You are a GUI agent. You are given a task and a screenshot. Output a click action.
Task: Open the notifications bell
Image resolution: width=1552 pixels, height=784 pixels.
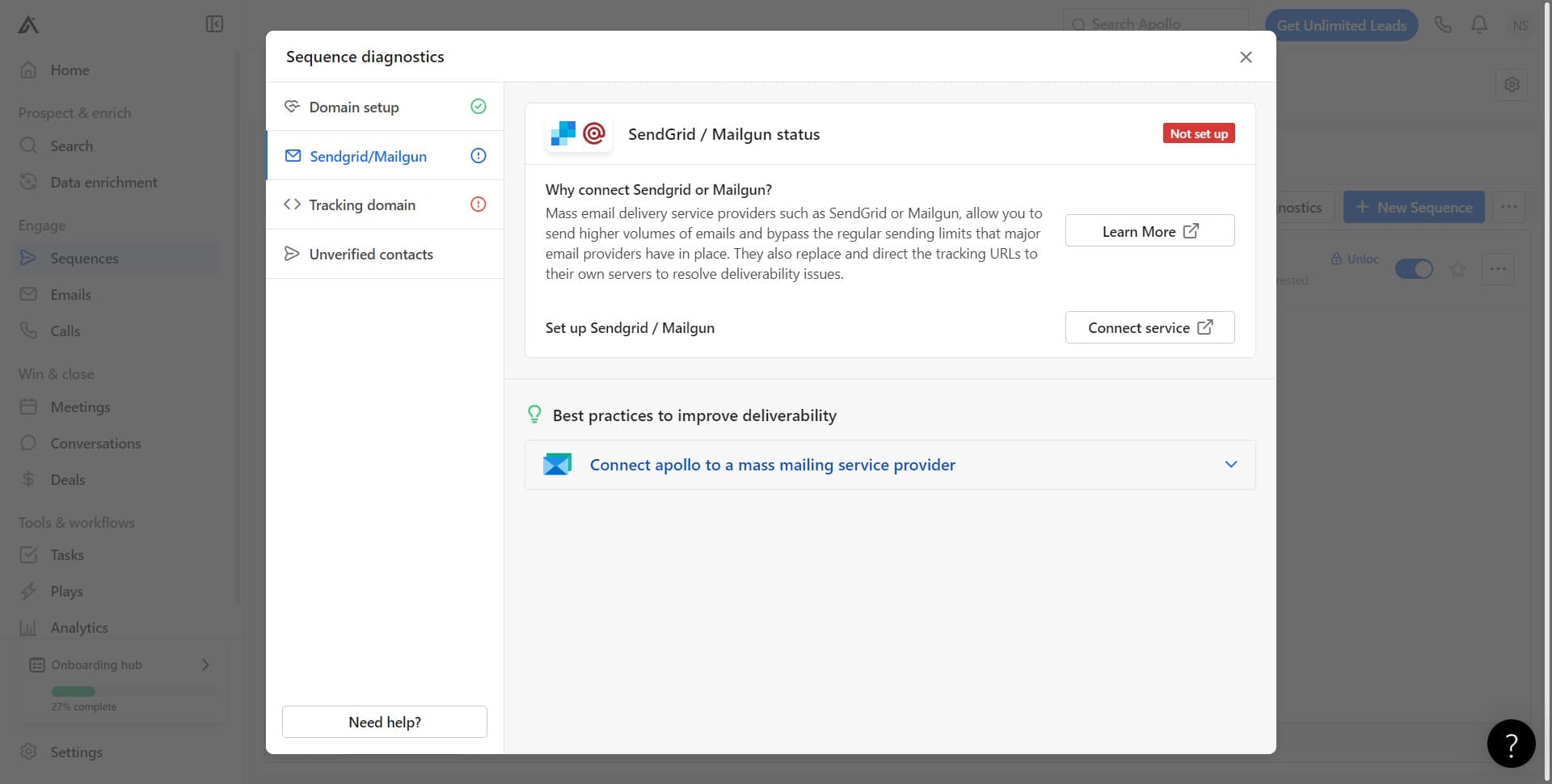coord(1478,24)
